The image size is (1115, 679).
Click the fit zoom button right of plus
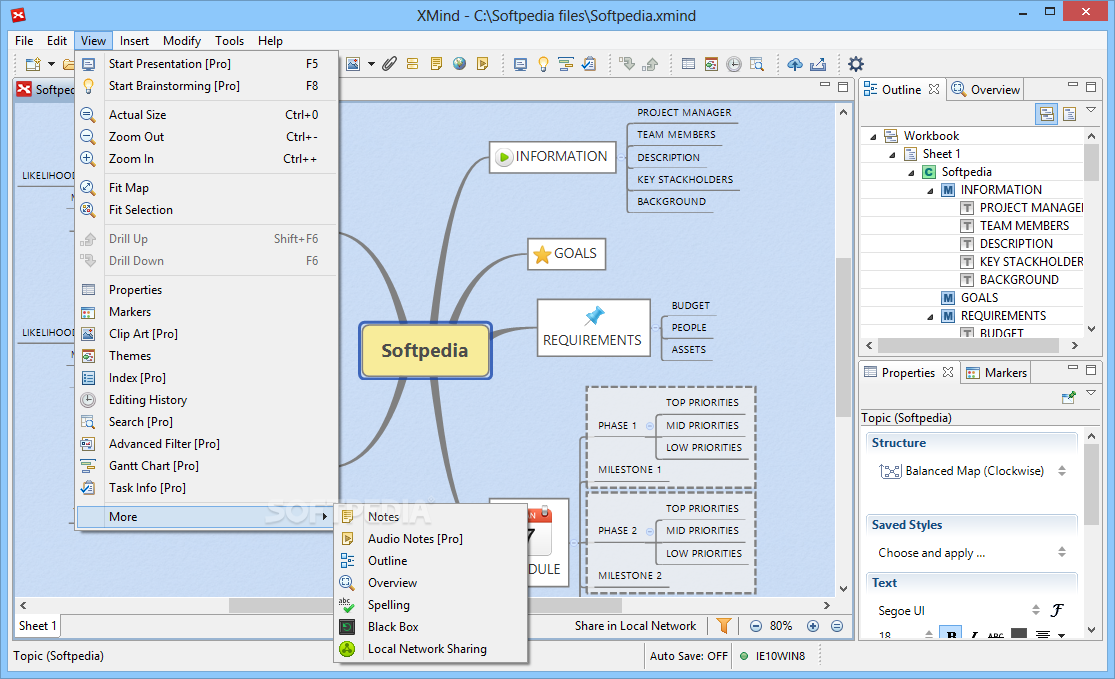pyautogui.click(x=837, y=626)
